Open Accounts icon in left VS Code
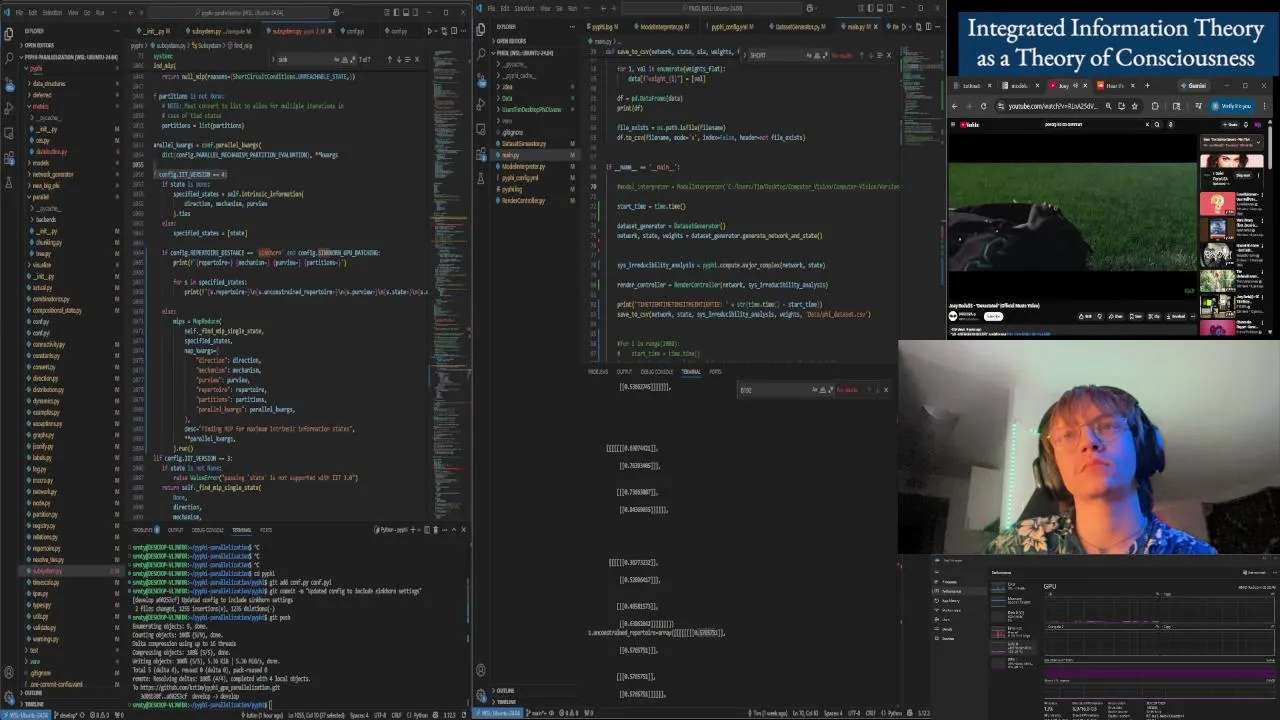 coord(8,672)
